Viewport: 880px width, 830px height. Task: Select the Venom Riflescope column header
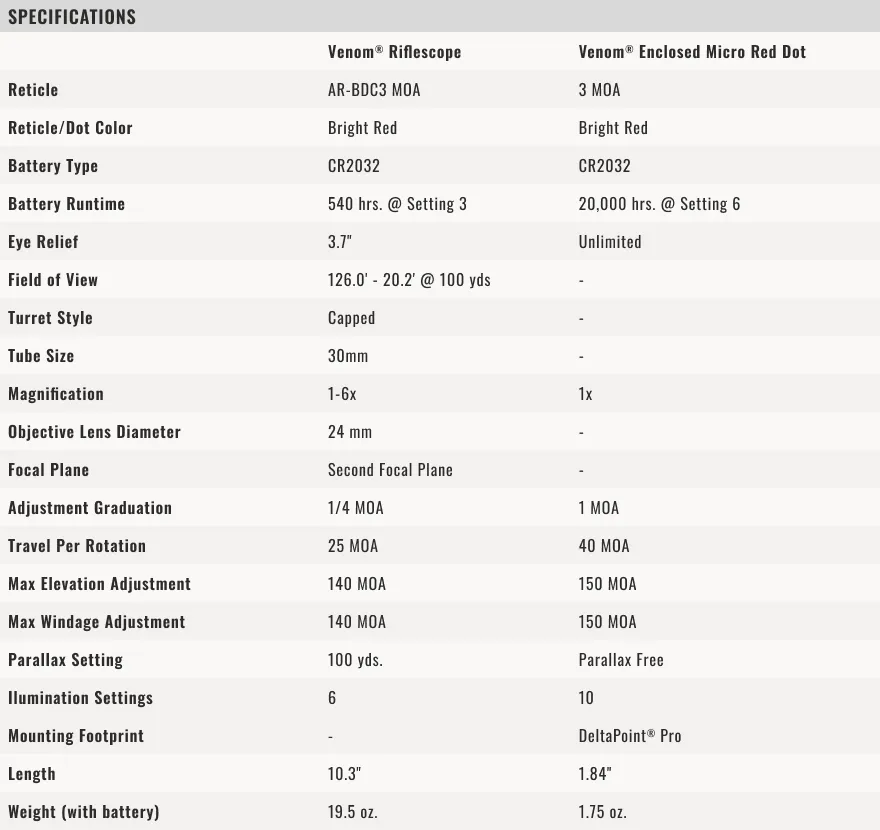point(394,52)
